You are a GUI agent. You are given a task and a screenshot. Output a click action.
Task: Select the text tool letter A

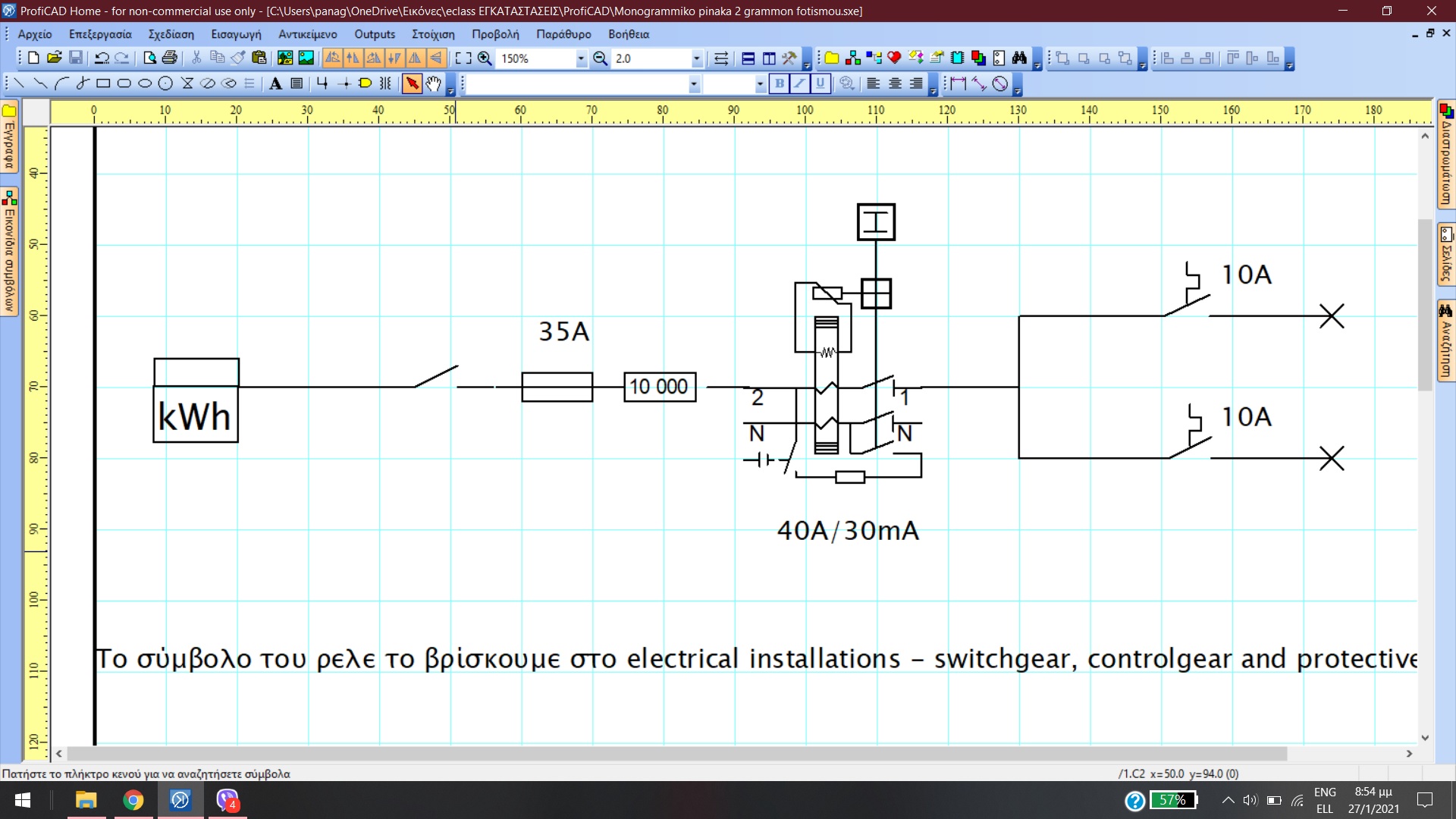point(275,83)
